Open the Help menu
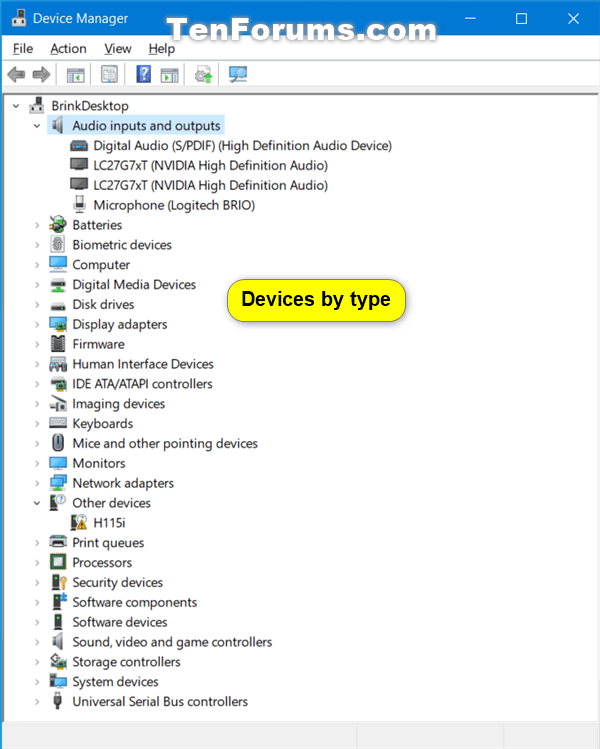600x749 pixels. tap(161, 49)
